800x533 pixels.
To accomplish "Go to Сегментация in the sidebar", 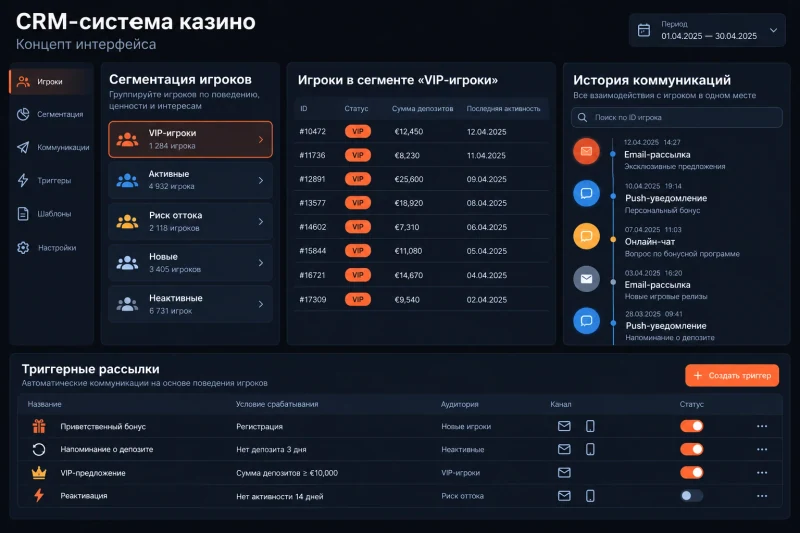I will [49, 114].
